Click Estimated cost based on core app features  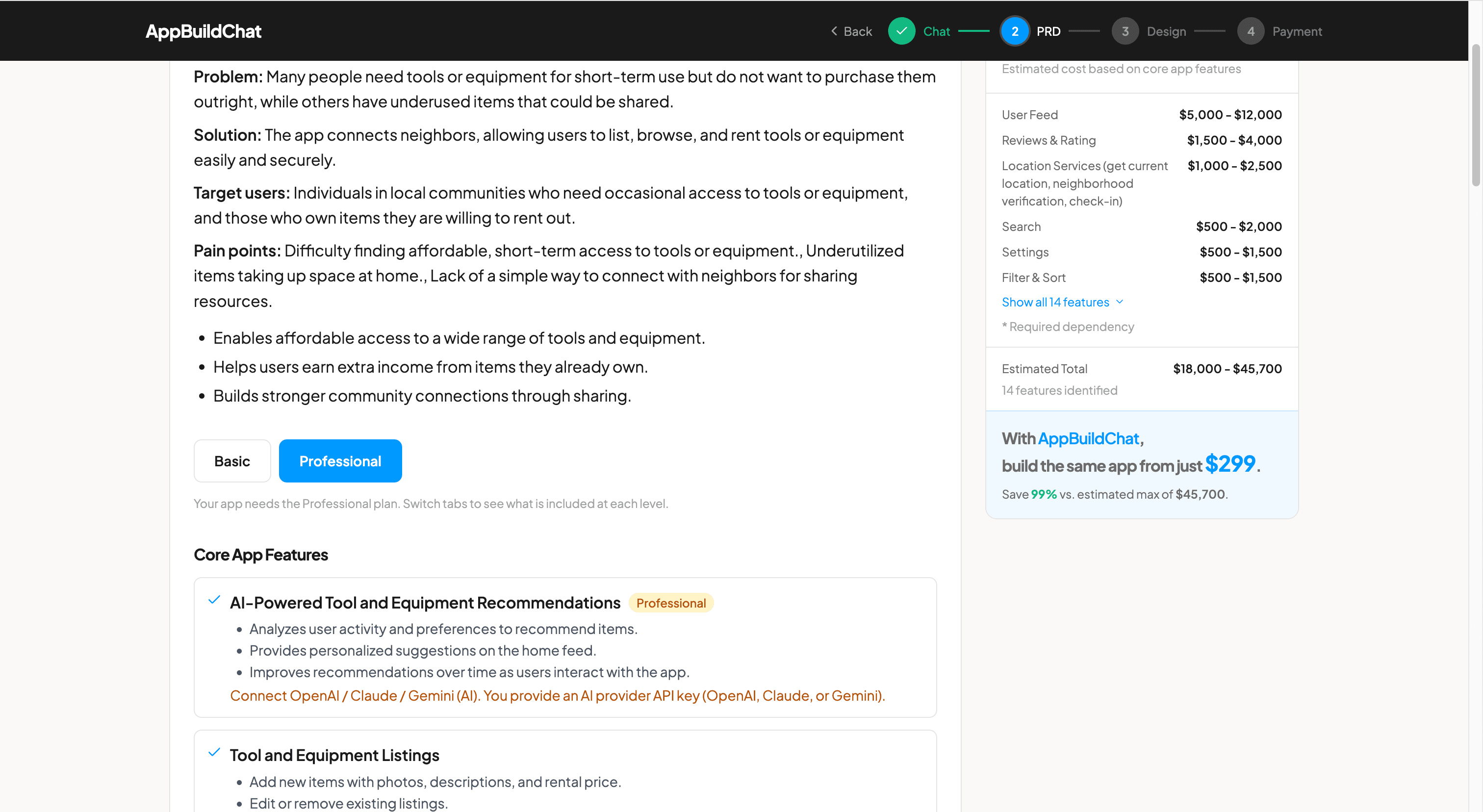[x=1121, y=69]
